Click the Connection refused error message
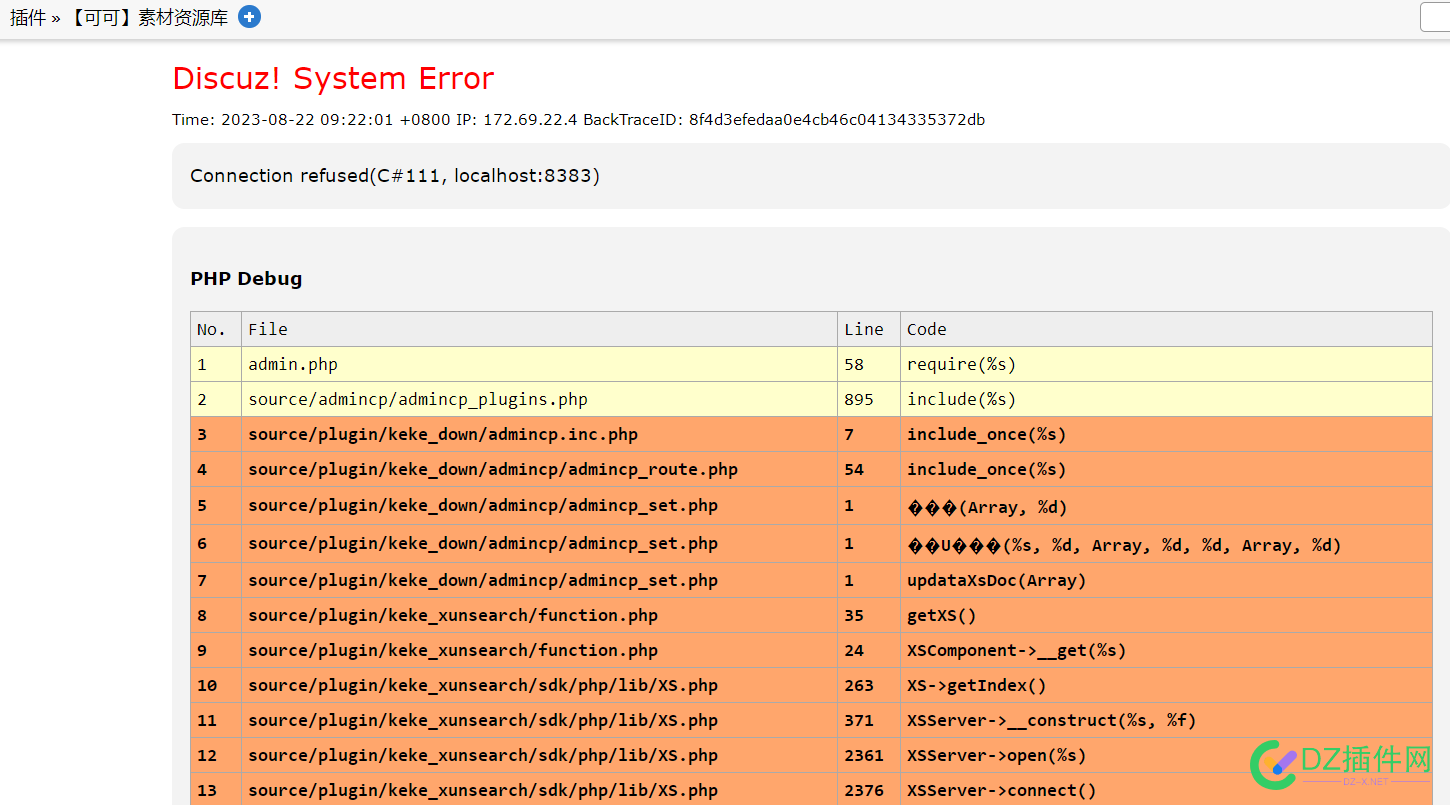 point(395,176)
